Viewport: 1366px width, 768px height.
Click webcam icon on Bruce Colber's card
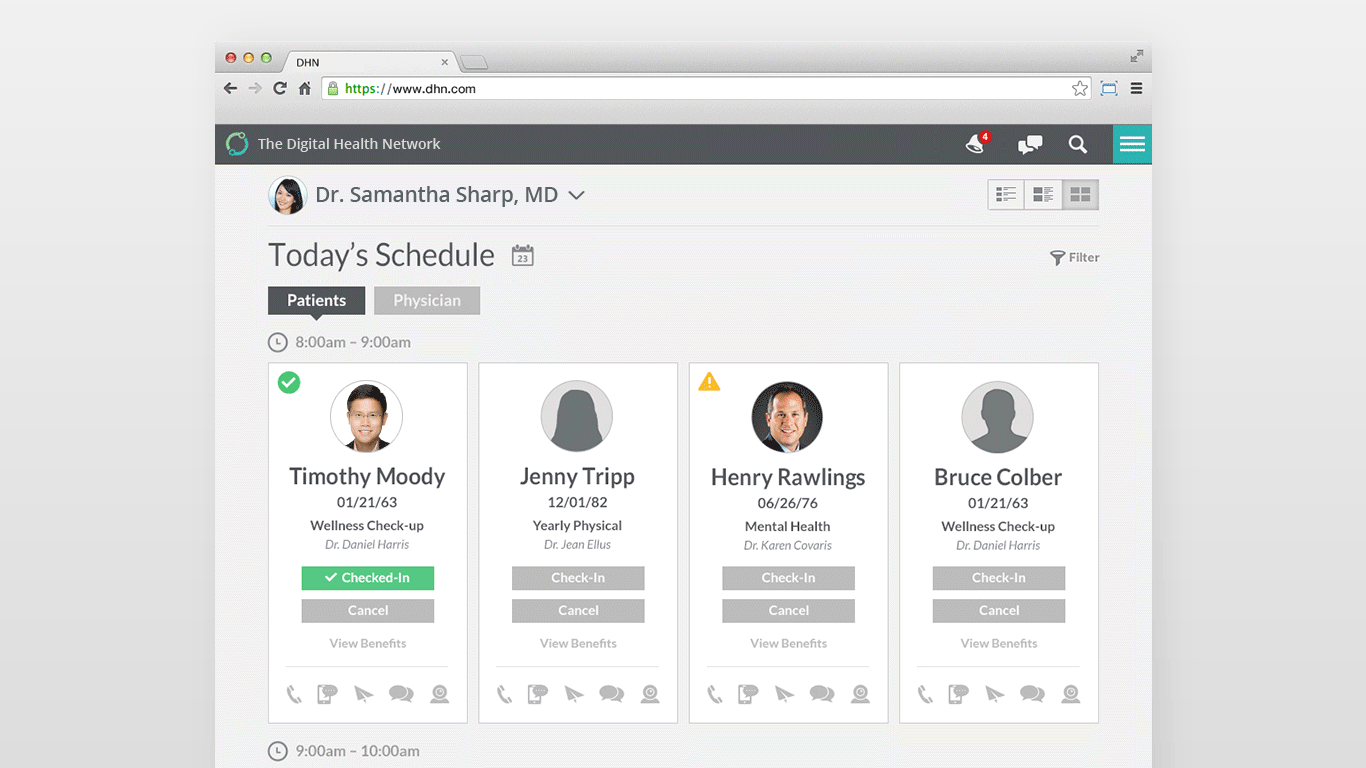pos(1070,694)
